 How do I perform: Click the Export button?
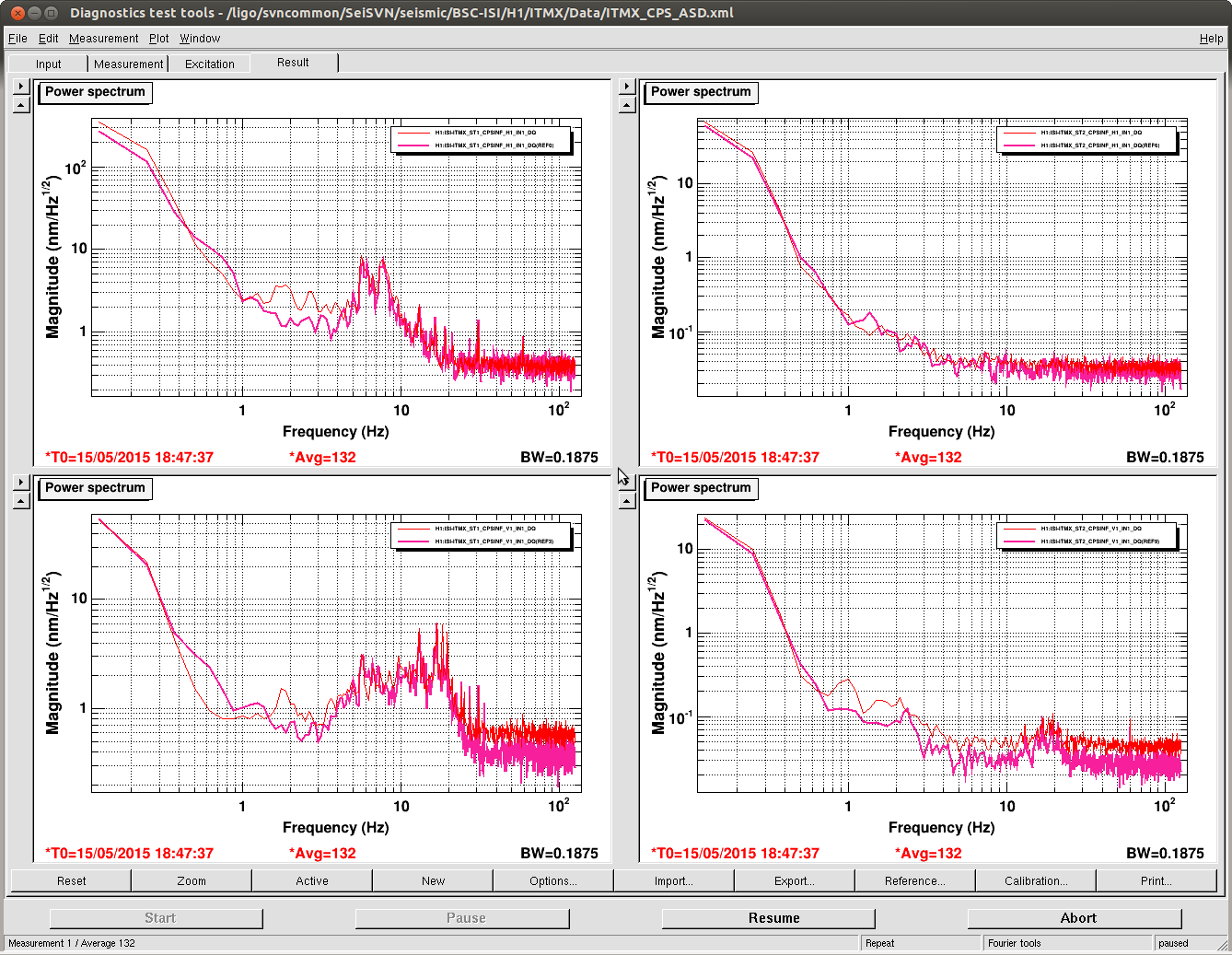tap(795, 880)
